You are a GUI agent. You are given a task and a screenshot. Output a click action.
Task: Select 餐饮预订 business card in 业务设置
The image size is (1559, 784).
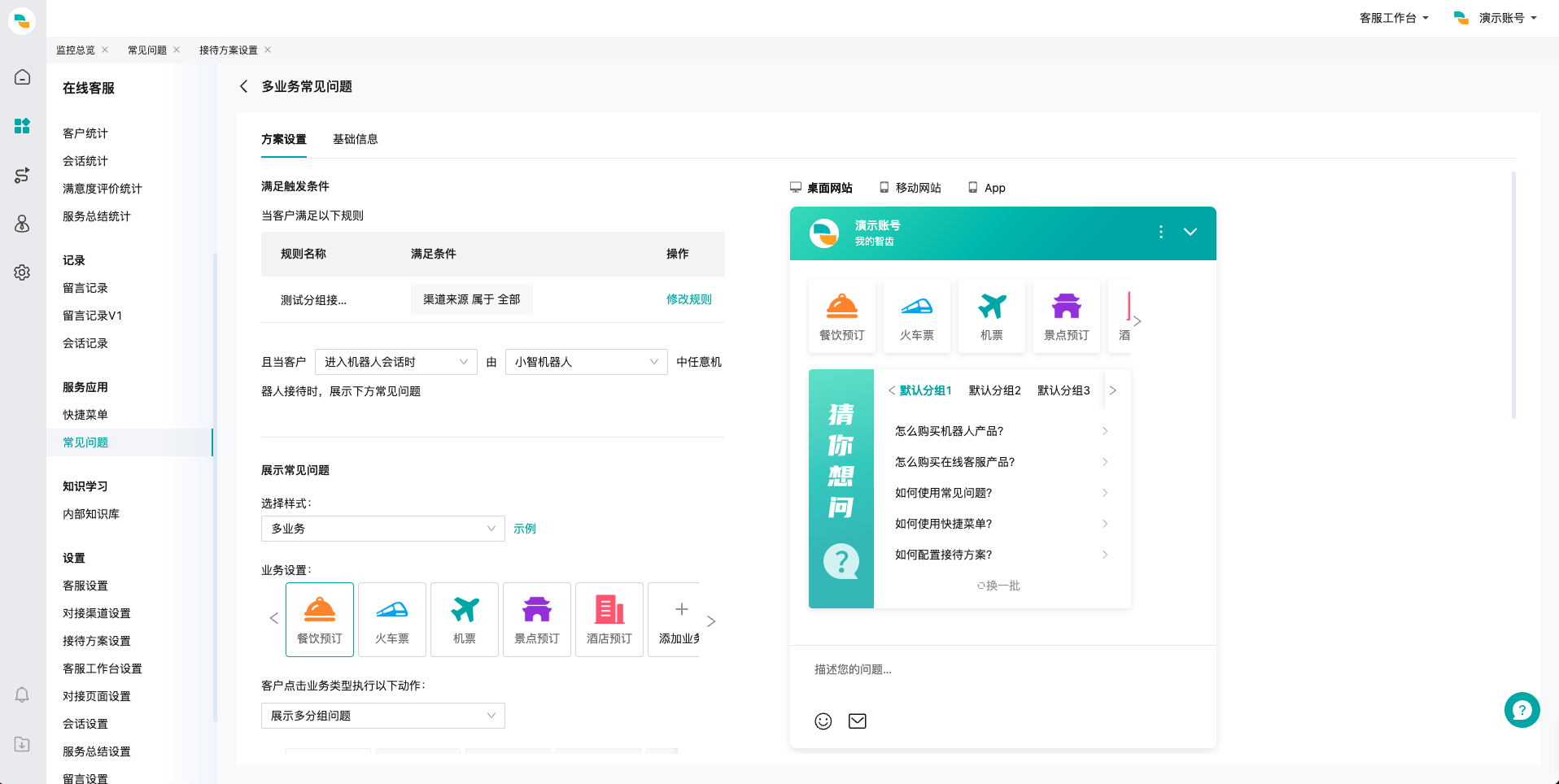(x=320, y=620)
